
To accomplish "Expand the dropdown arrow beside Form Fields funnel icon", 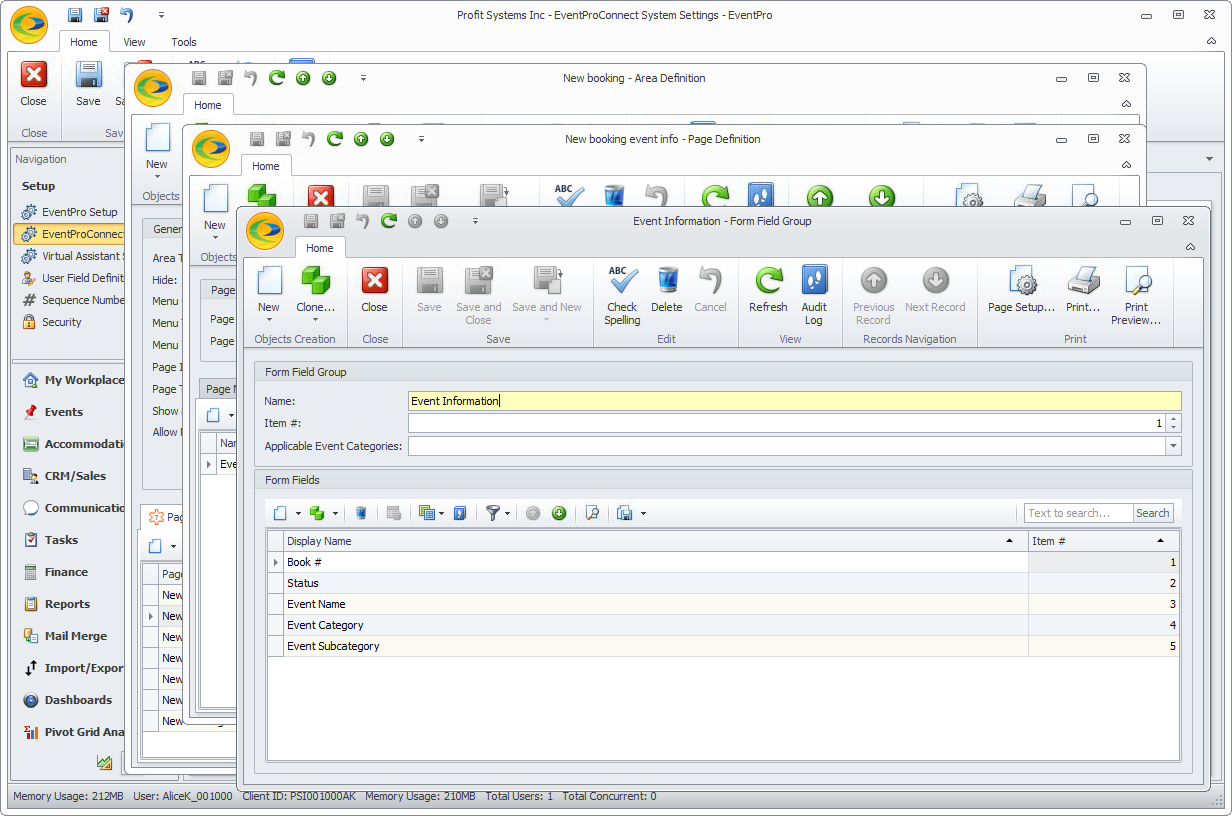I will point(508,514).
